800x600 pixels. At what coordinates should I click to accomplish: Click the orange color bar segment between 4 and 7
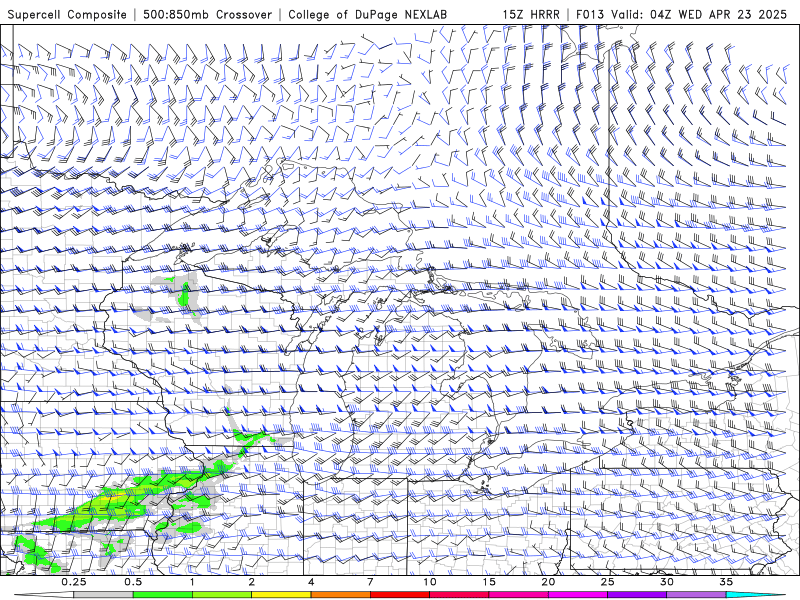pyautogui.click(x=340, y=595)
